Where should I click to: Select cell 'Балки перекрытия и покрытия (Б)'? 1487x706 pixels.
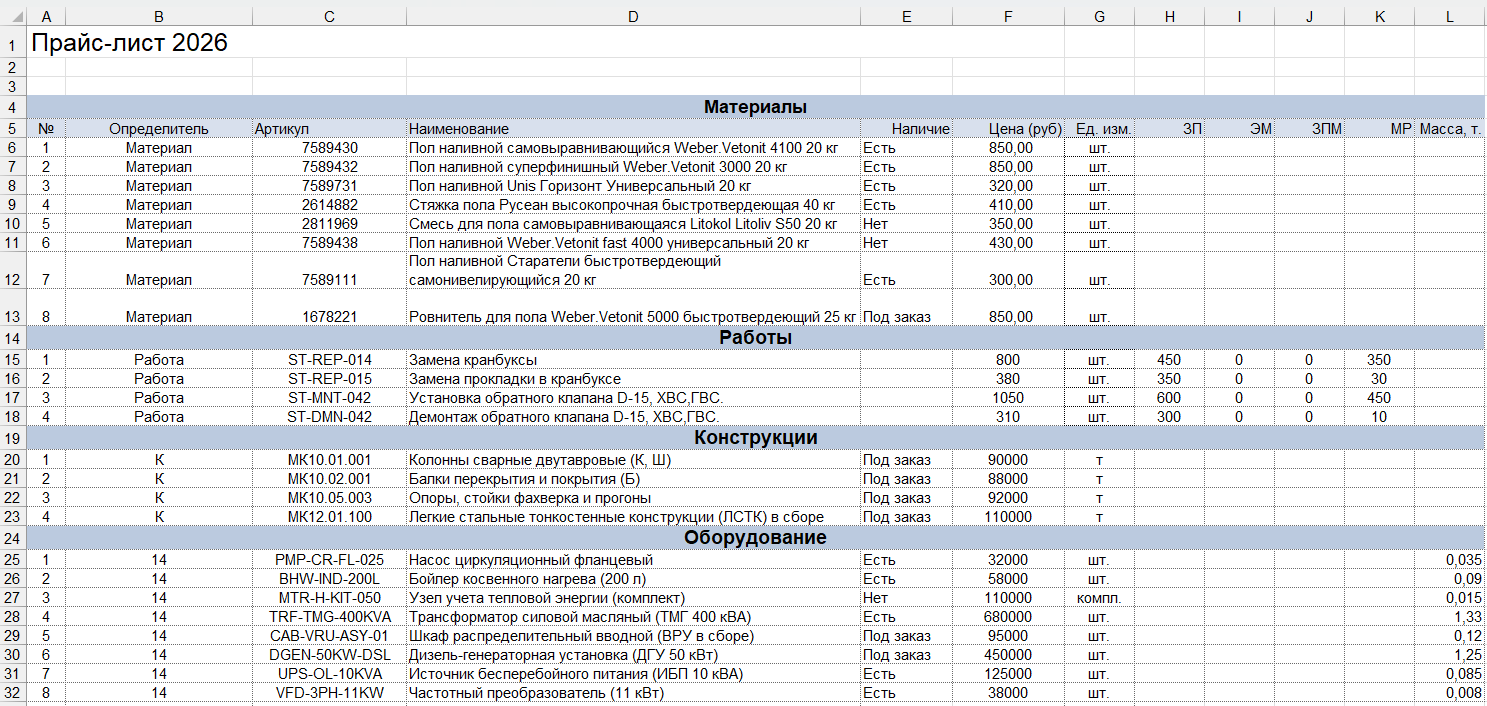coord(633,479)
